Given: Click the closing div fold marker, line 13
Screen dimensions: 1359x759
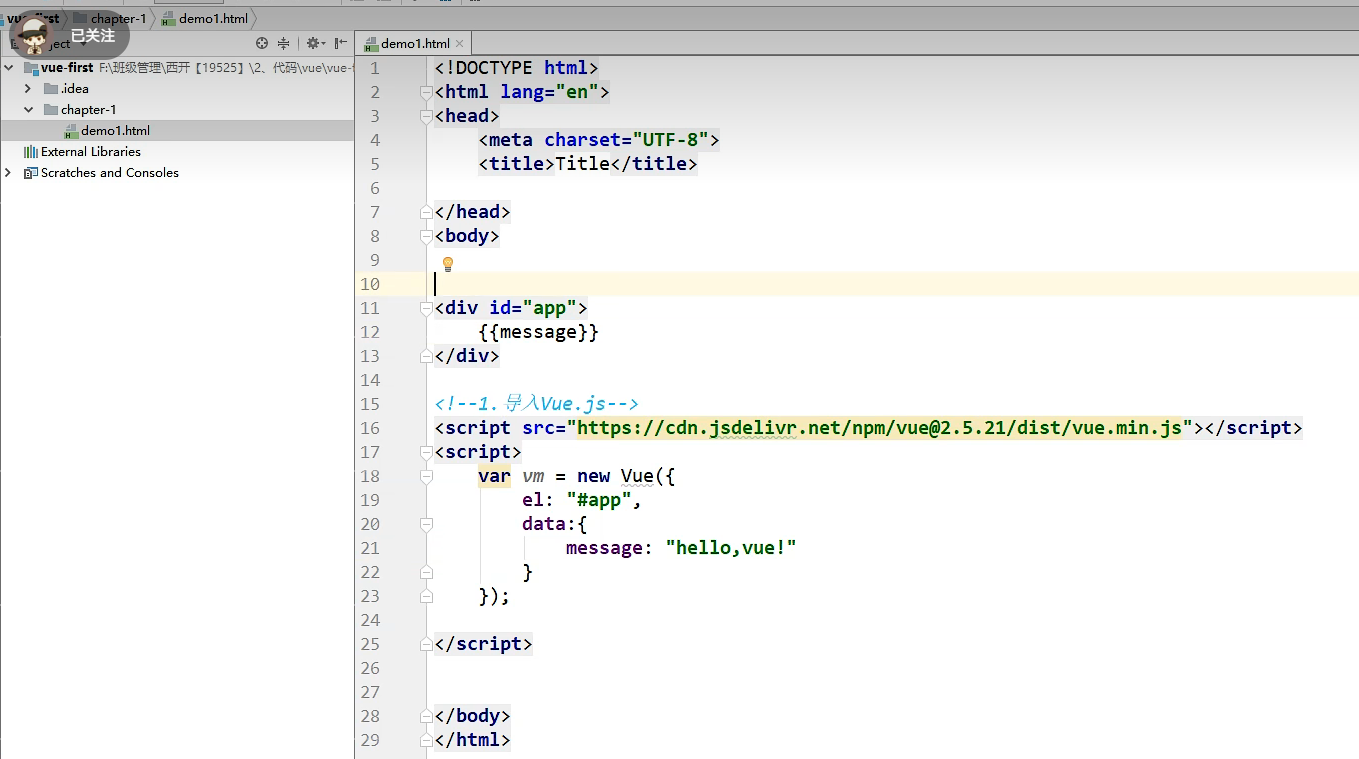Looking at the screenshot, I should pos(426,356).
